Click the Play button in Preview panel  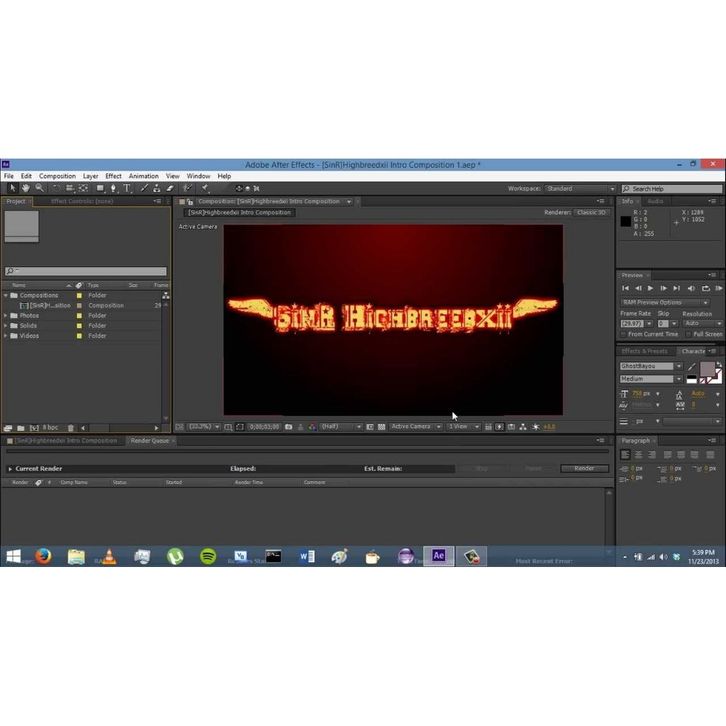(x=651, y=288)
